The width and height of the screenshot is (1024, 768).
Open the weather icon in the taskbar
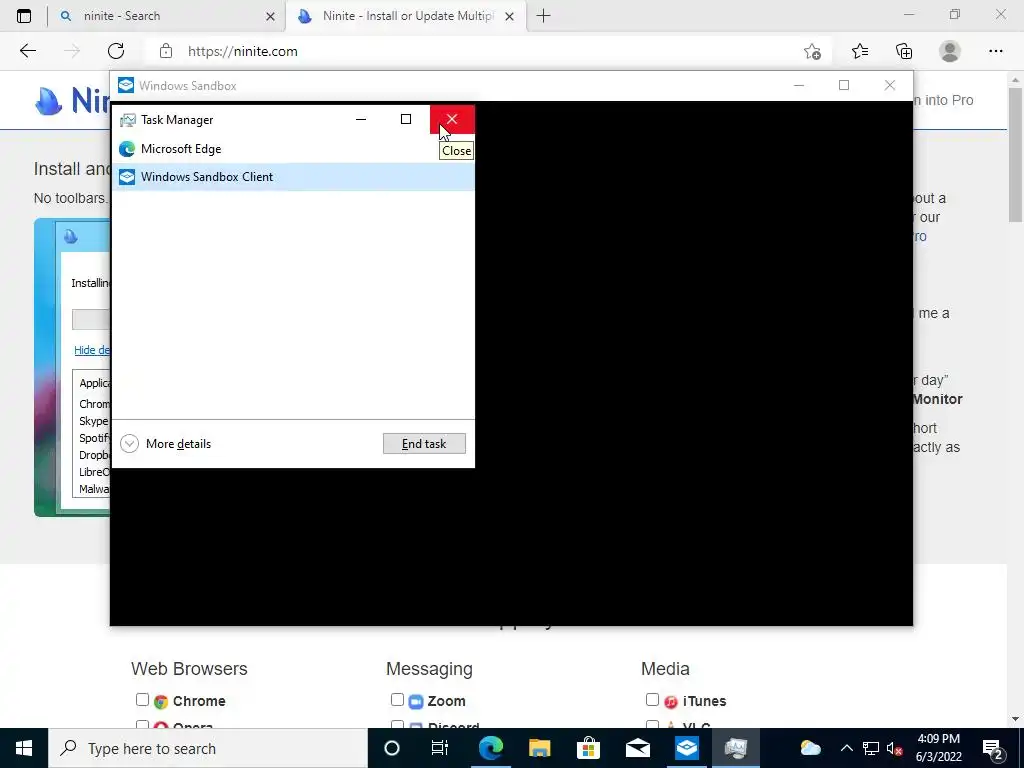pos(810,748)
